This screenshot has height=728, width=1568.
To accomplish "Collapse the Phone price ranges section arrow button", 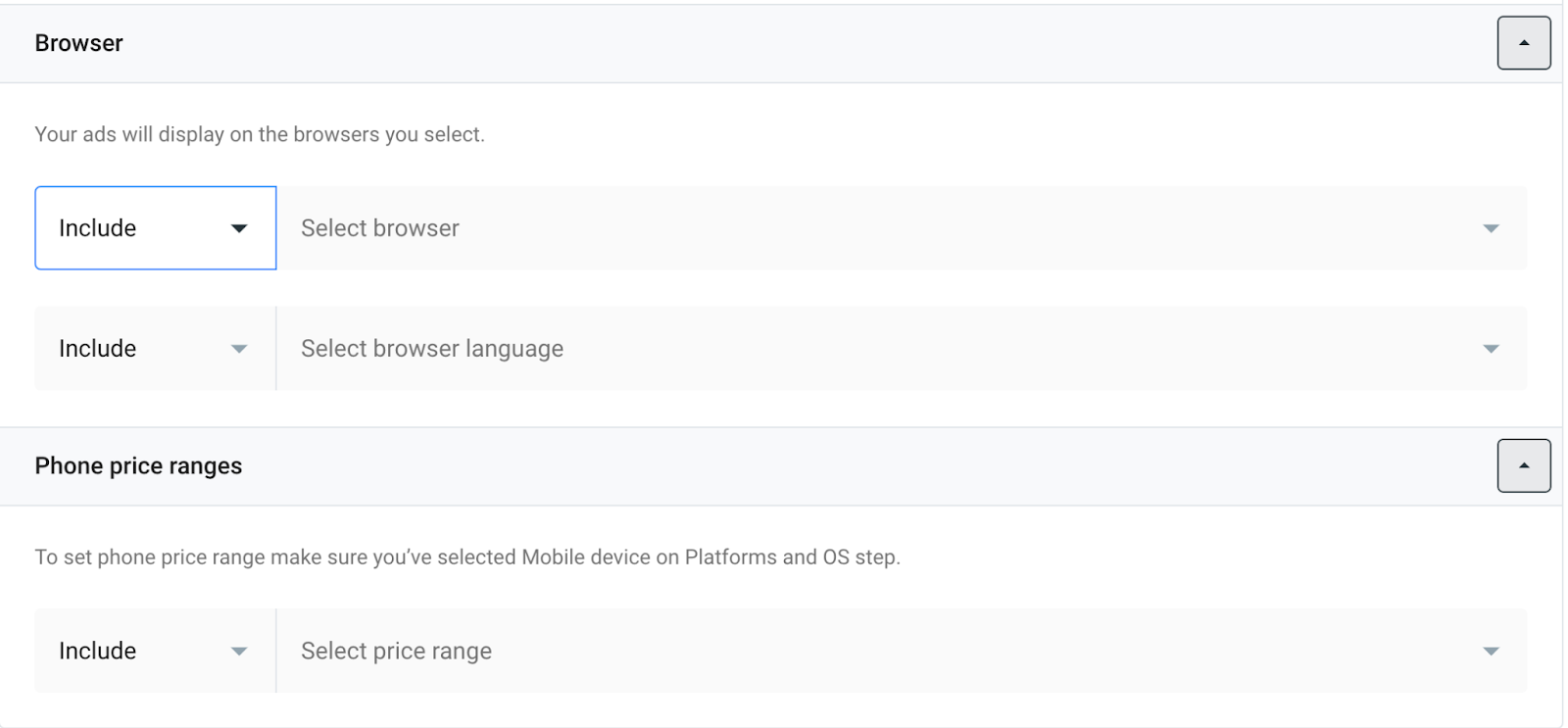I will (1523, 465).
